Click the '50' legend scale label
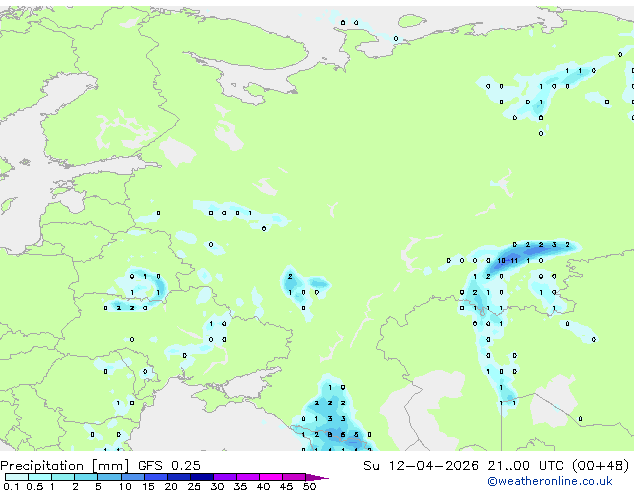Viewport: 634px width, 490px height. pos(309,486)
